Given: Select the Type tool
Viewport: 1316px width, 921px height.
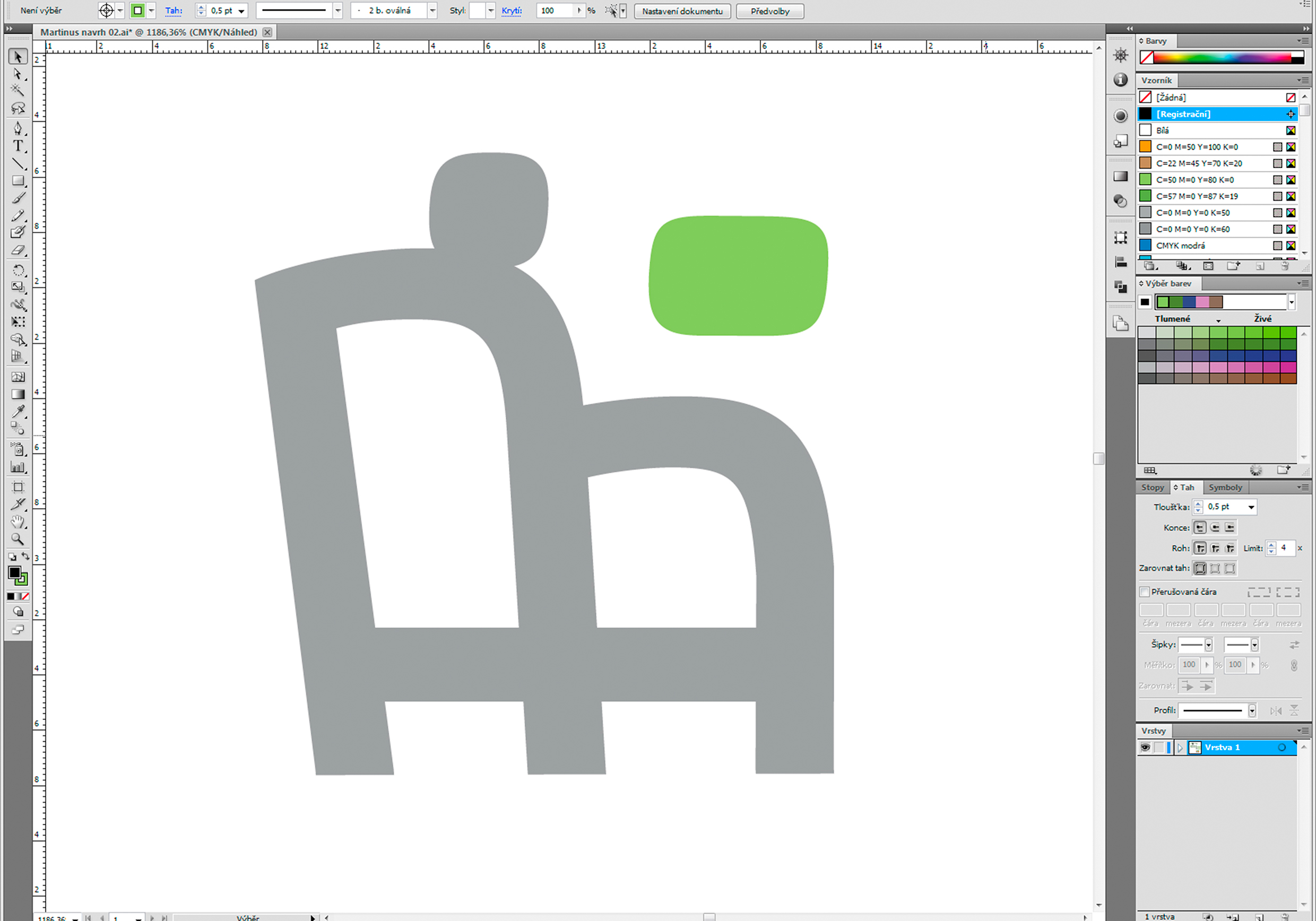Looking at the screenshot, I should pyautogui.click(x=18, y=146).
